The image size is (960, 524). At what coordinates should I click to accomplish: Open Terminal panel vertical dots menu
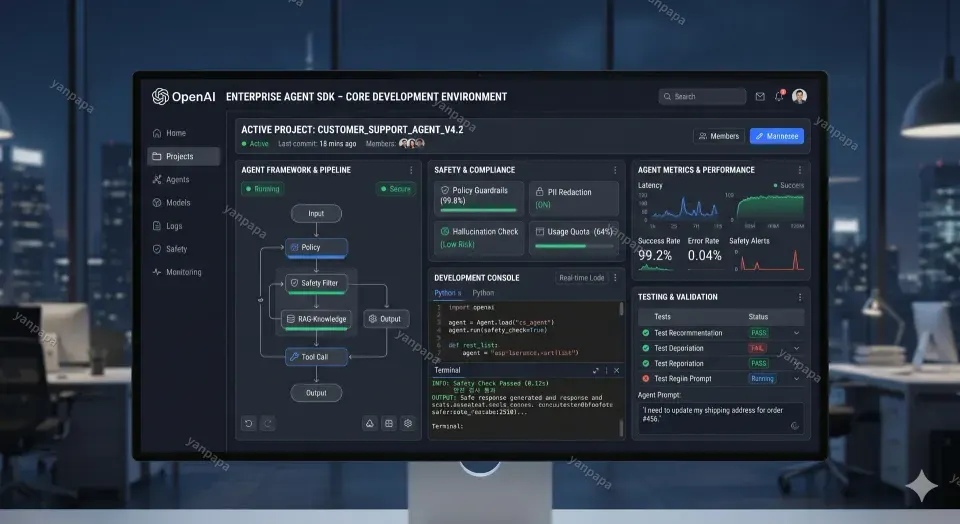point(606,370)
